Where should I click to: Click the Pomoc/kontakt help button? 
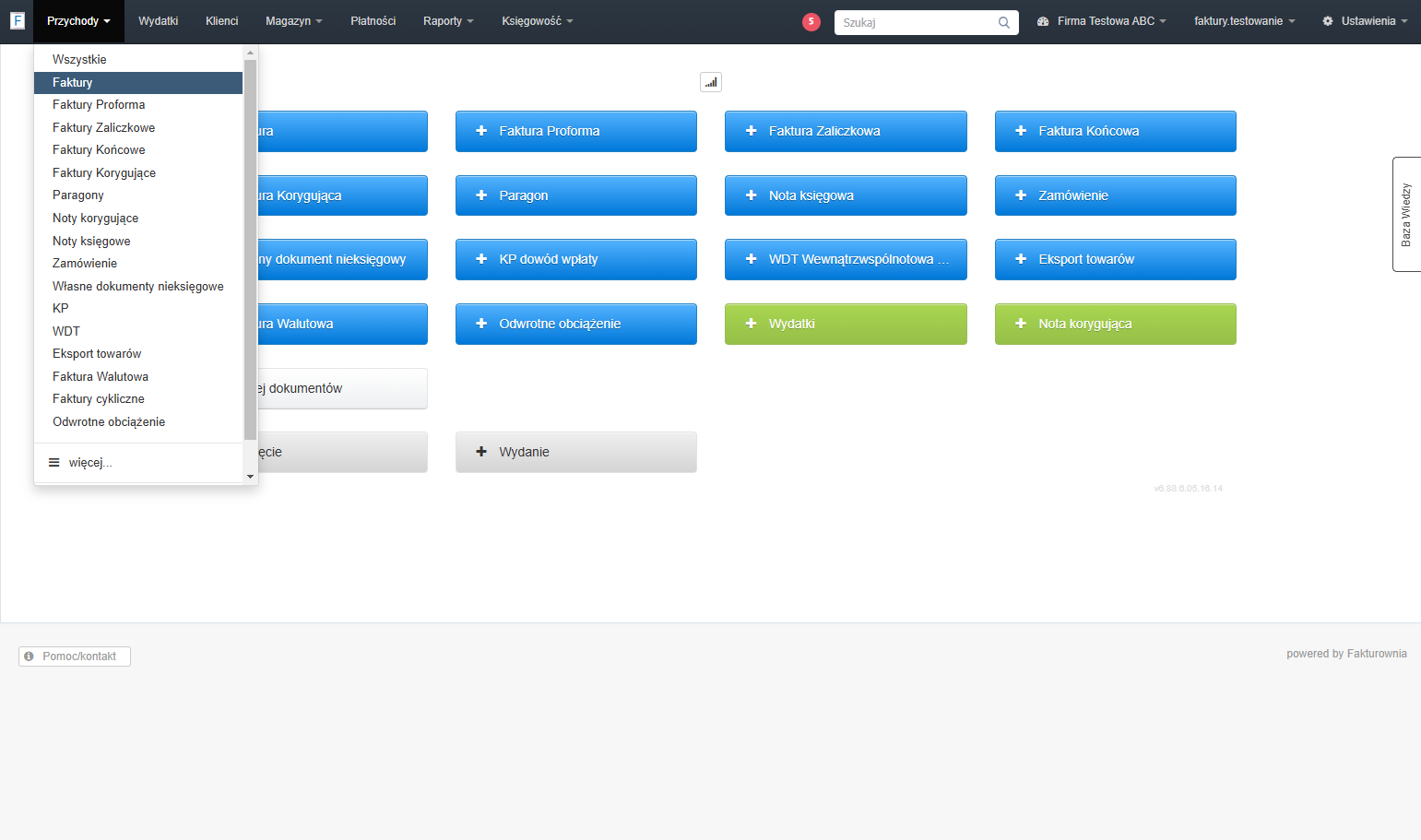pyautogui.click(x=75, y=657)
